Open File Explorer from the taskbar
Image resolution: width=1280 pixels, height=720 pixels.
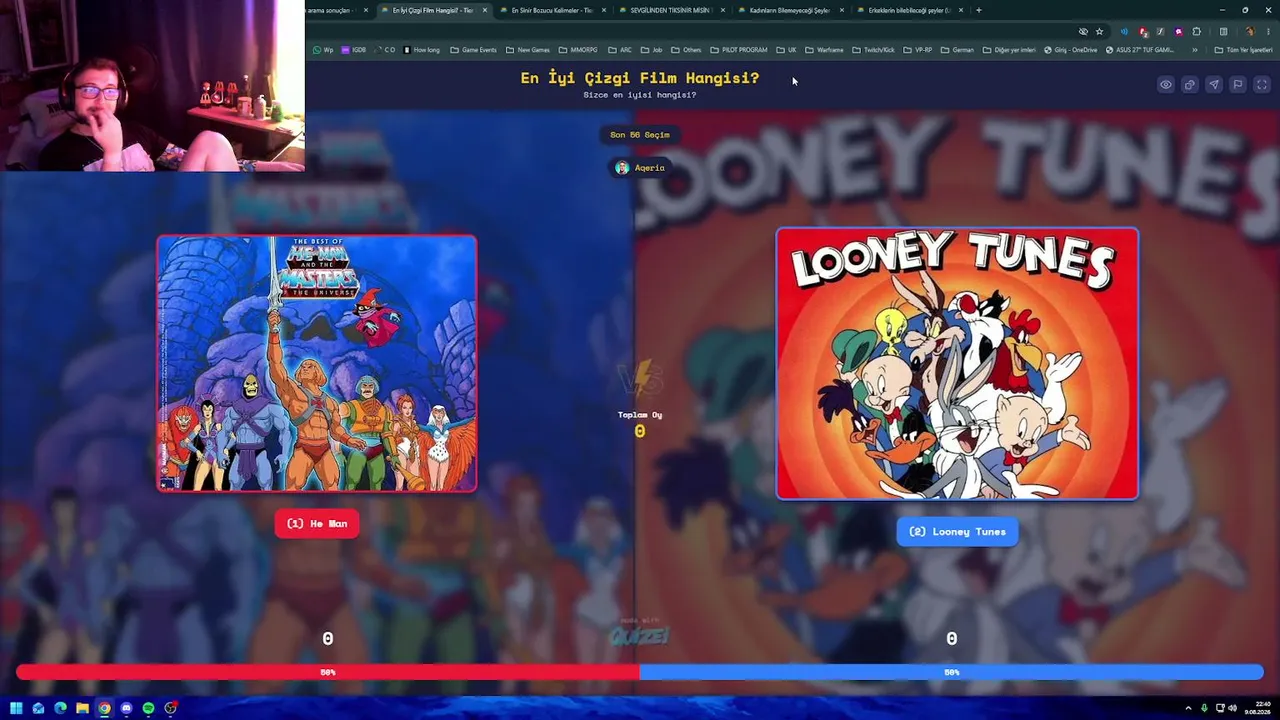pos(82,708)
